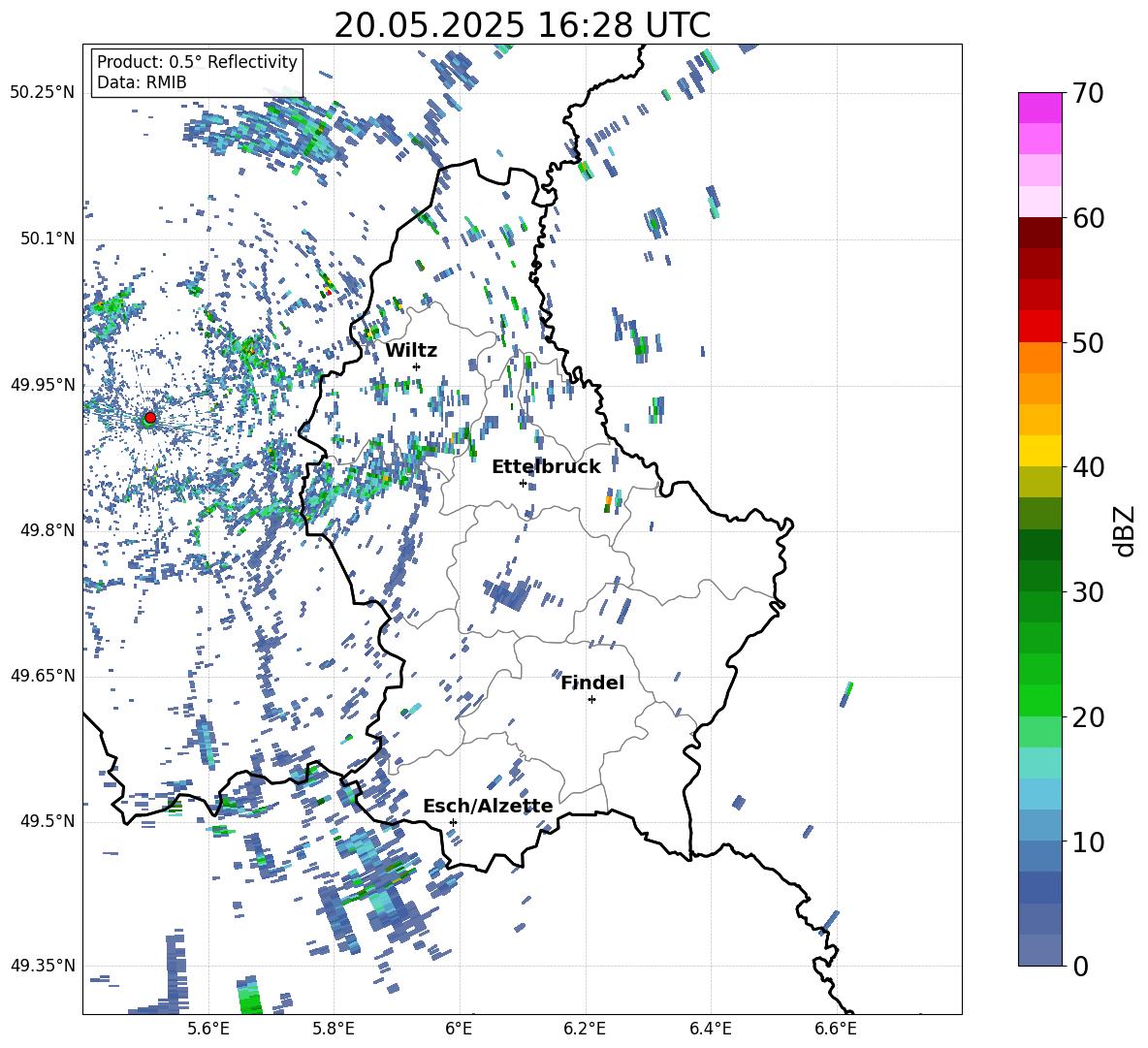Click the dark maroon swatch below 60
Screen dimensions: 1148x1048
pyautogui.click(x=1039, y=233)
